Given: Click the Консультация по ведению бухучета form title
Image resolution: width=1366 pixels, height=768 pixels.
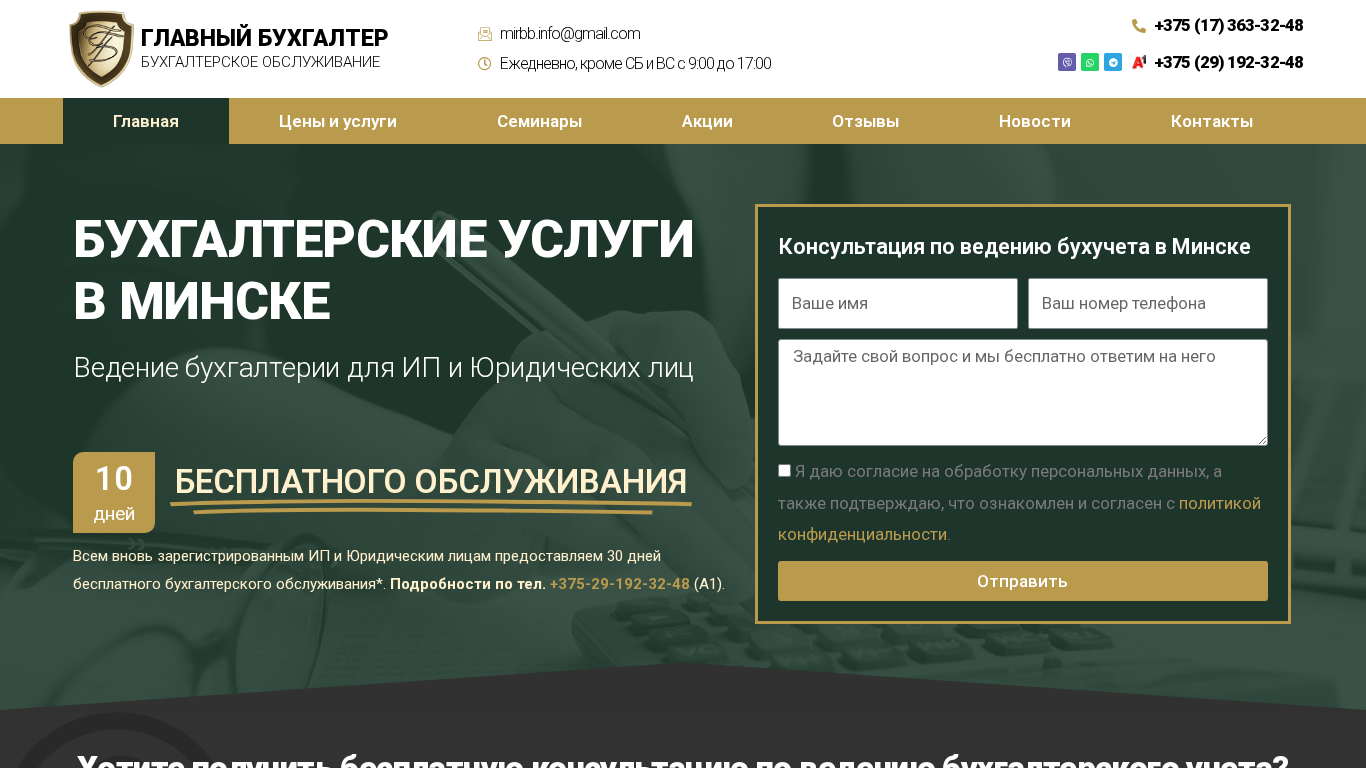Looking at the screenshot, I should click(x=1014, y=246).
